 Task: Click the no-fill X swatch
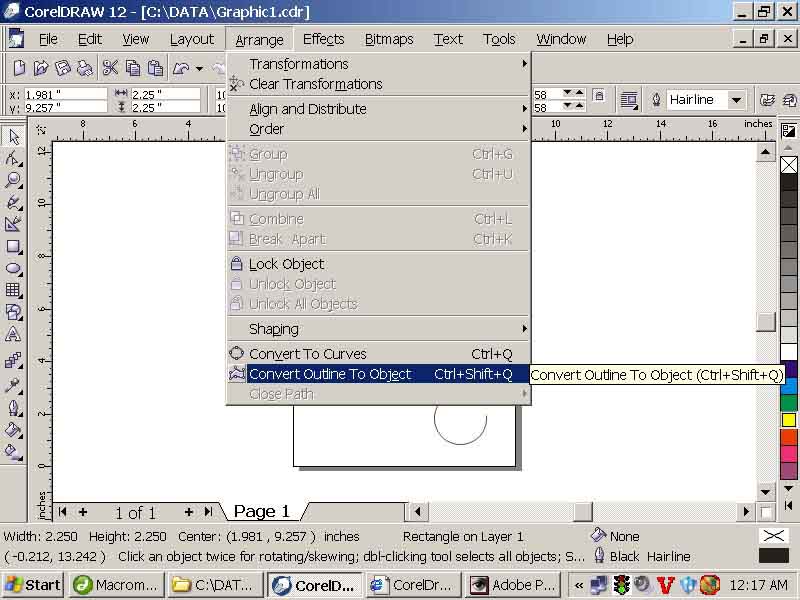tap(789, 164)
